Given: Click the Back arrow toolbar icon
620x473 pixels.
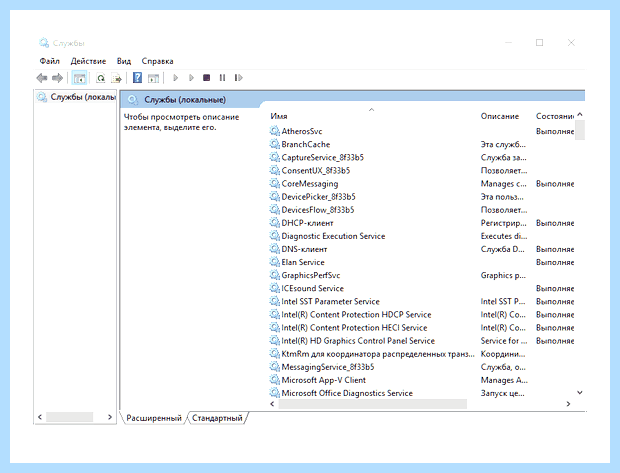Looking at the screenshot, I should pos(42,78).
